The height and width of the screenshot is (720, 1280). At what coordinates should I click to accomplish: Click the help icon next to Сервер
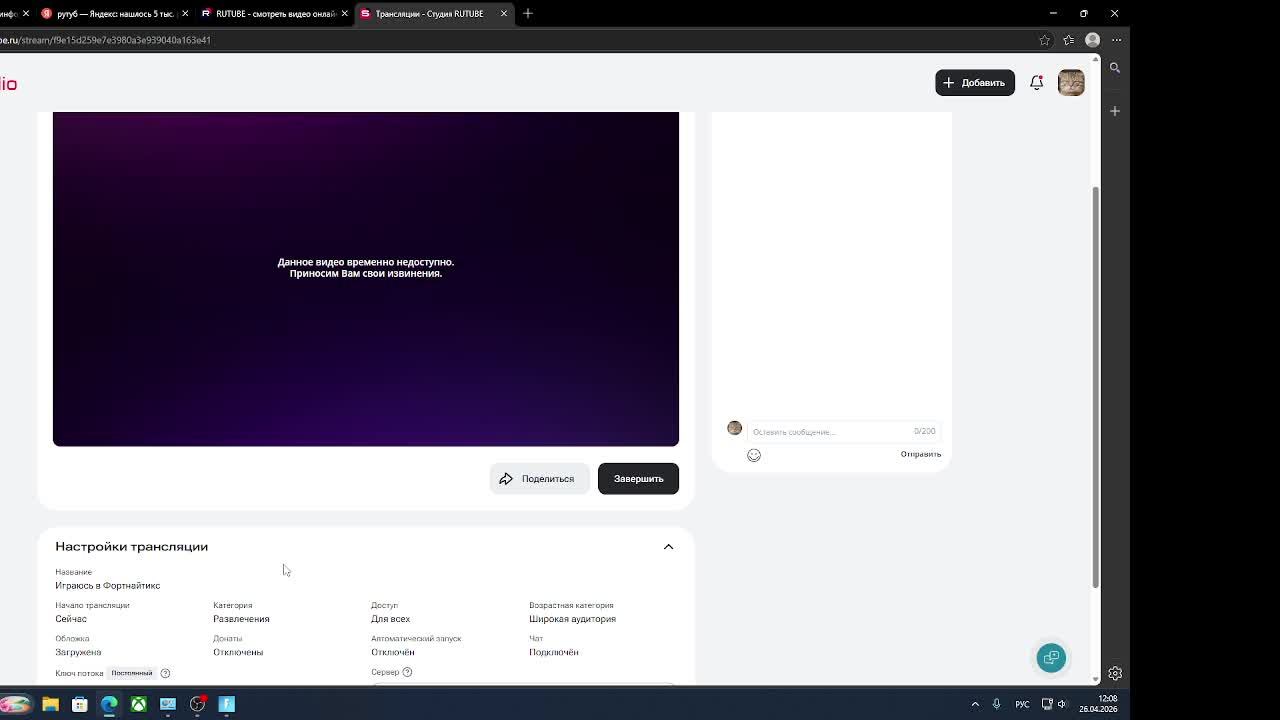coord(407,672)
